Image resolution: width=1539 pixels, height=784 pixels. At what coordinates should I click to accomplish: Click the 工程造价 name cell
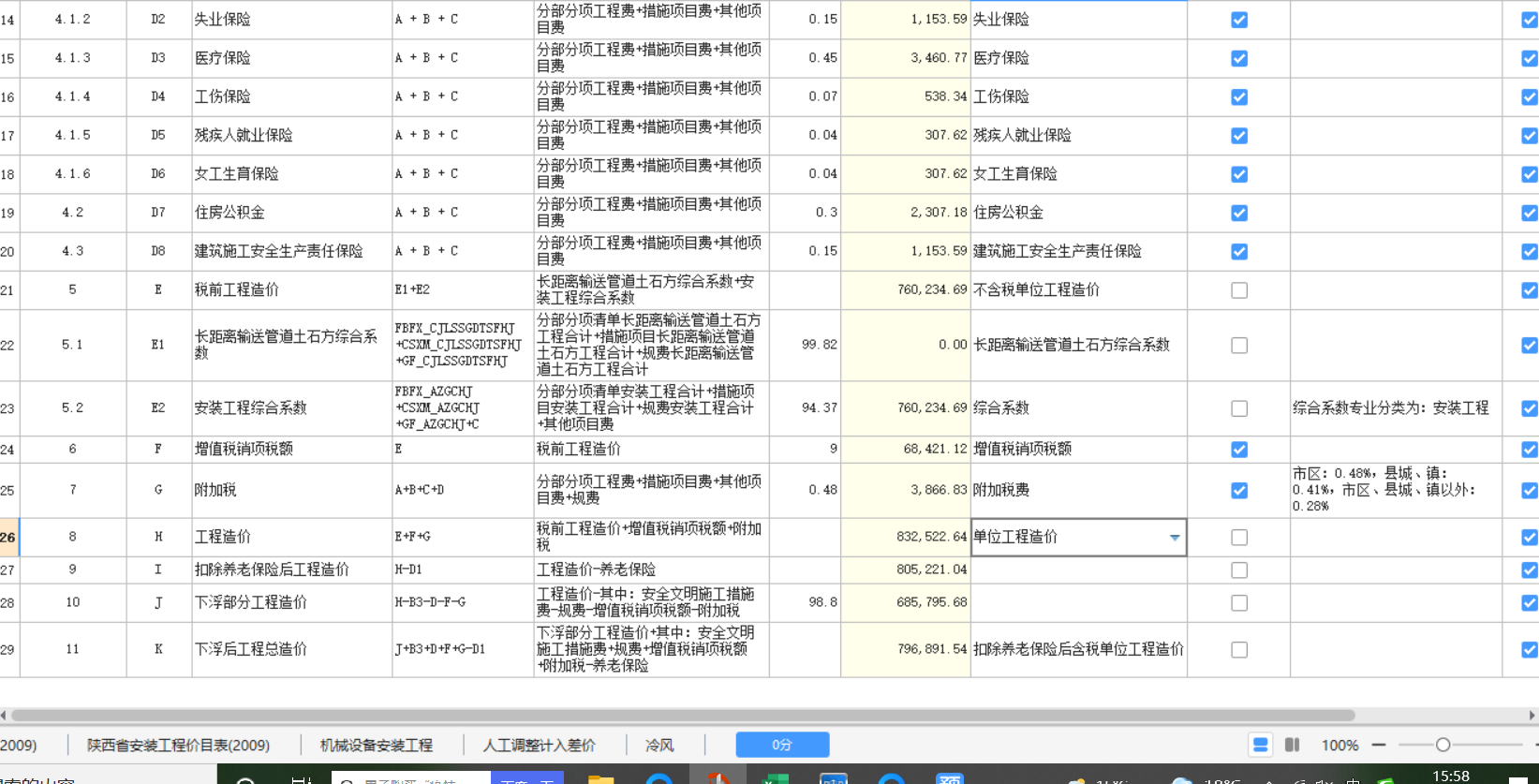click(291, 538)
